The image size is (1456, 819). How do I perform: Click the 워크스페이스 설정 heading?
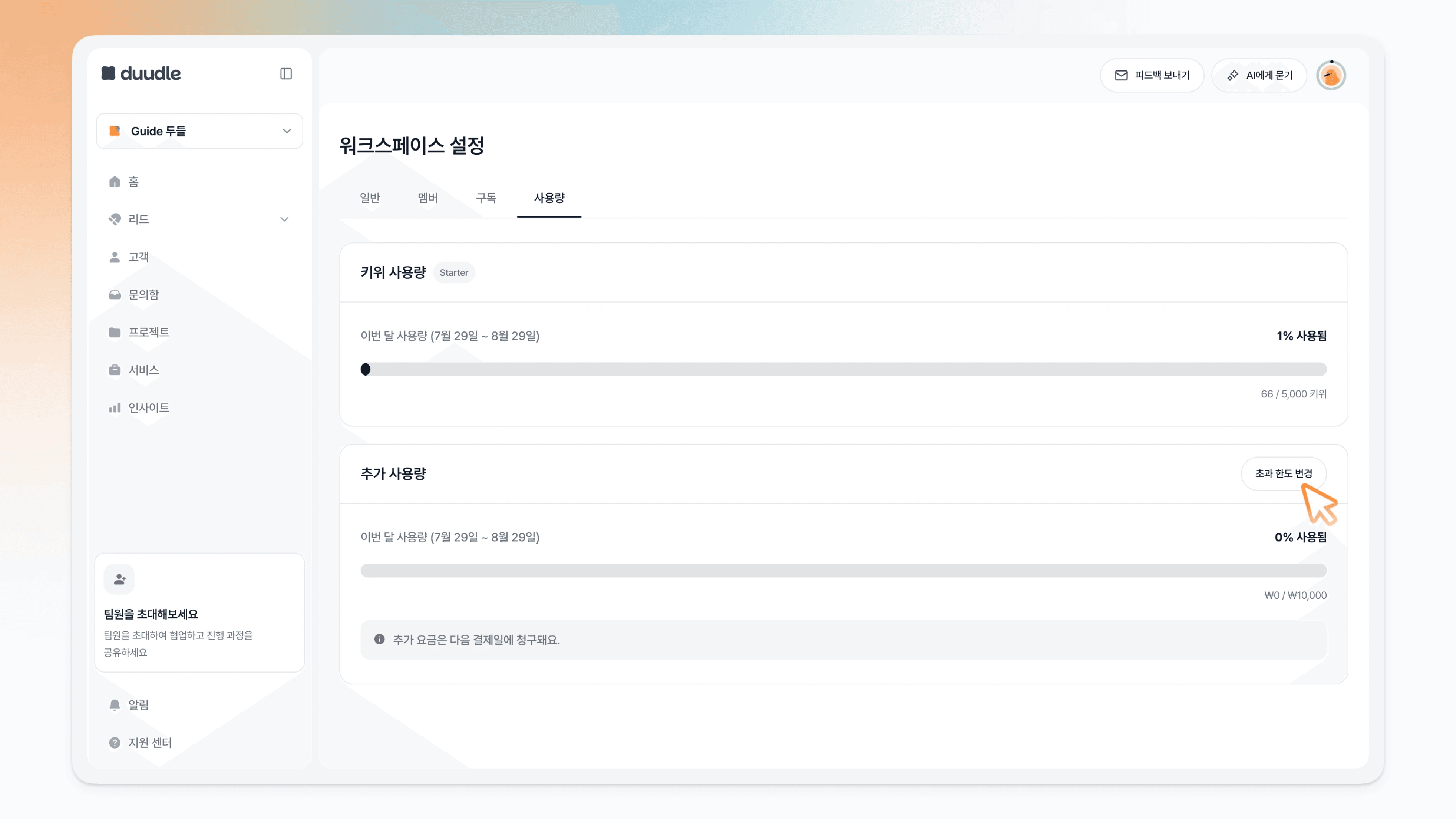coord(411,145)
